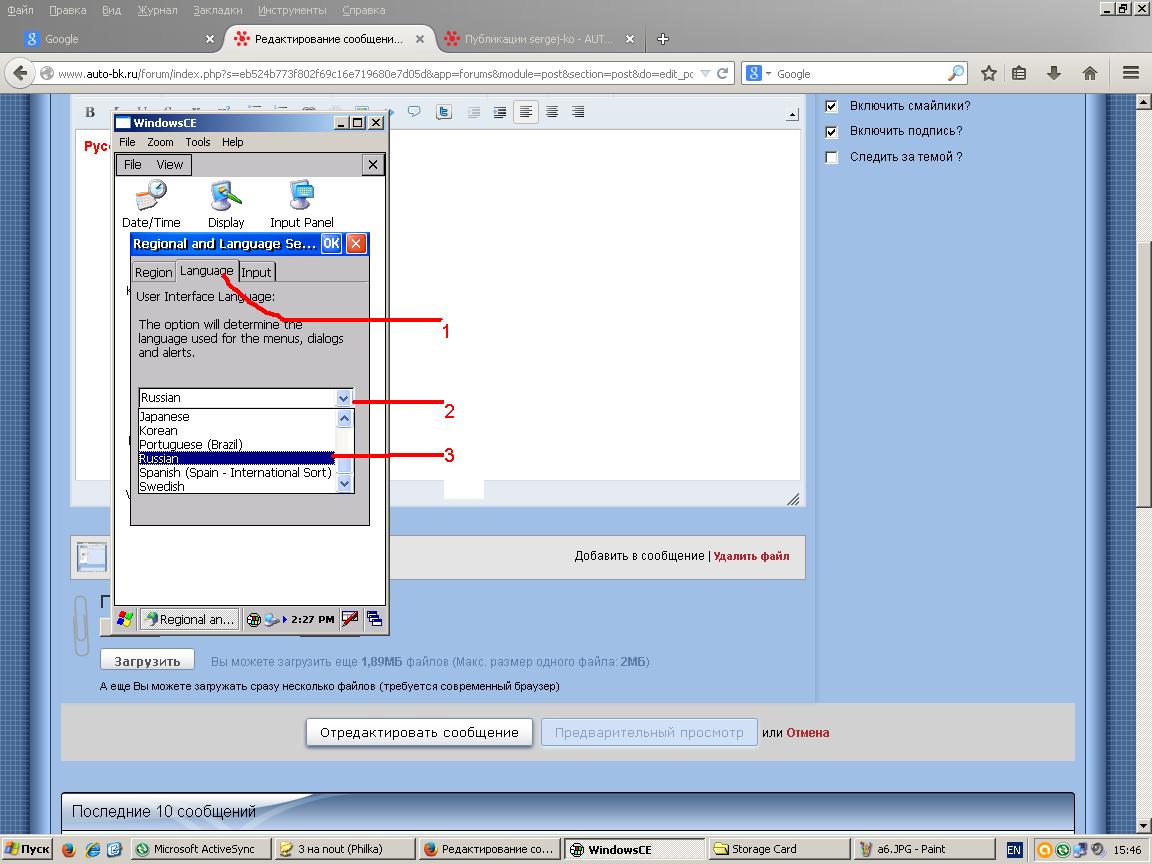The height and width of the screenshot is (864, 1152).
Task: Switch to the 'Публикации sergej-ko' tab
Action: pyautogui.click(x=540, y=39)
